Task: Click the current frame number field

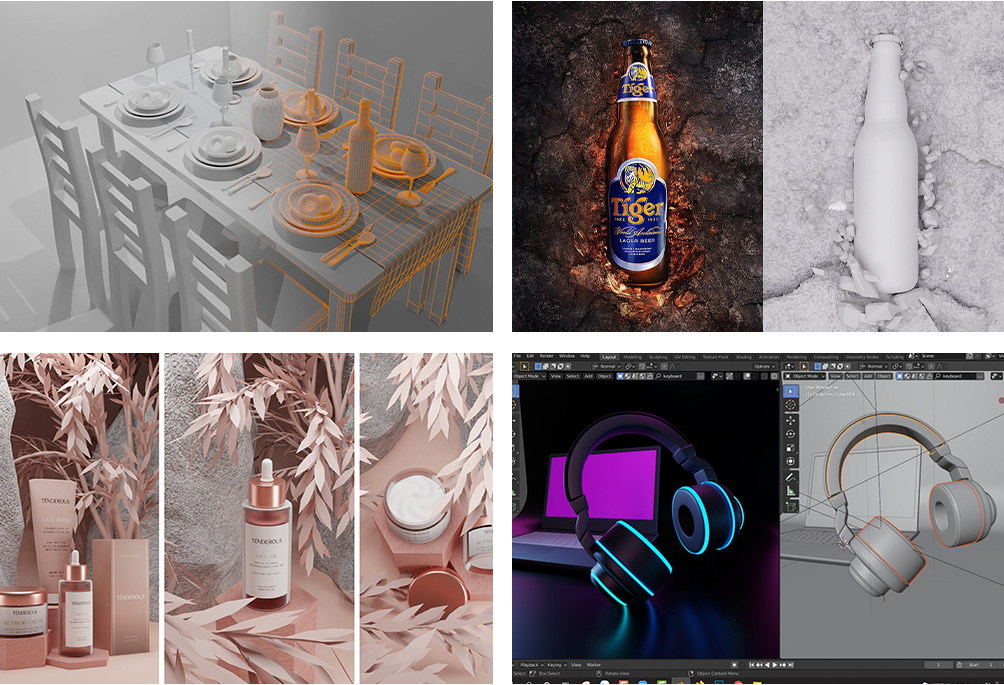Action: click(939, 665)
